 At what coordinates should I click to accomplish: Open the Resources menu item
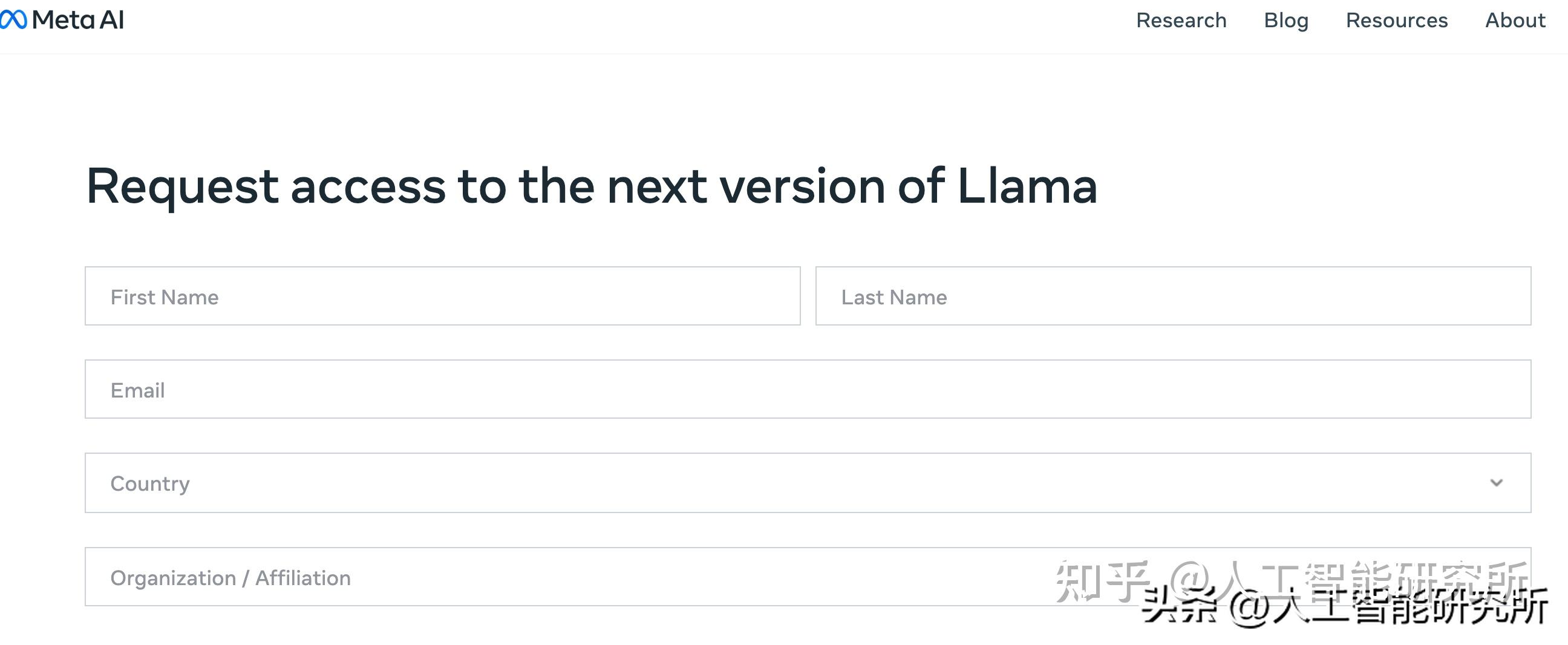(1397, 20)
